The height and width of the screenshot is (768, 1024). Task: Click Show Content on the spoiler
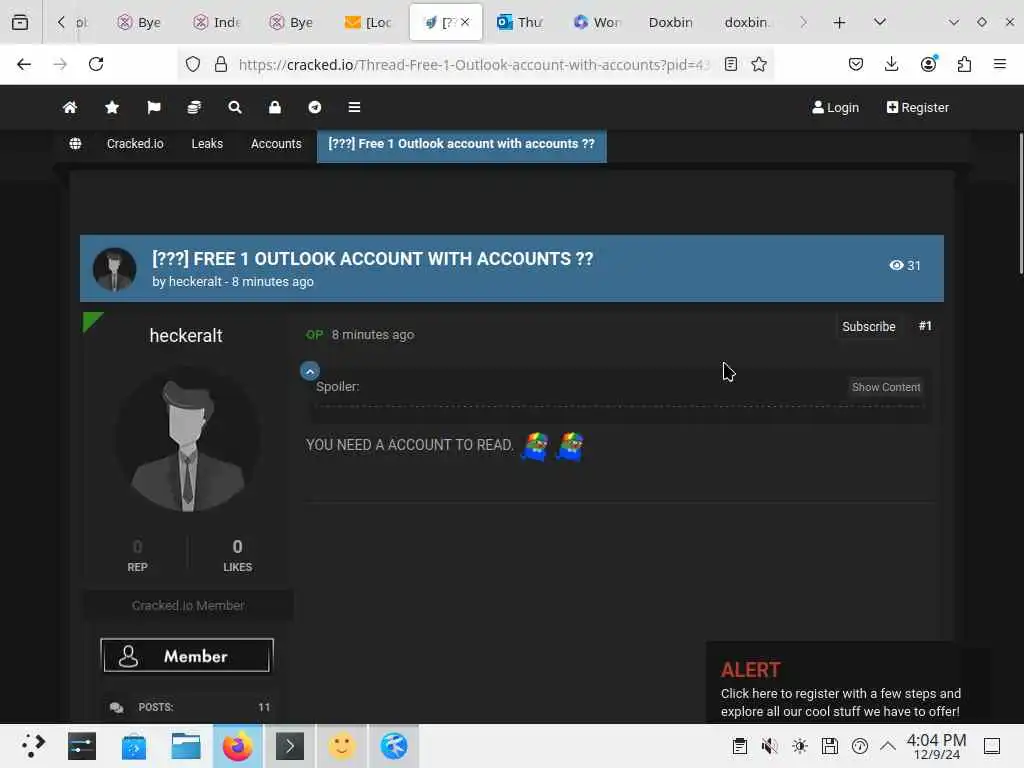point(886,387)
